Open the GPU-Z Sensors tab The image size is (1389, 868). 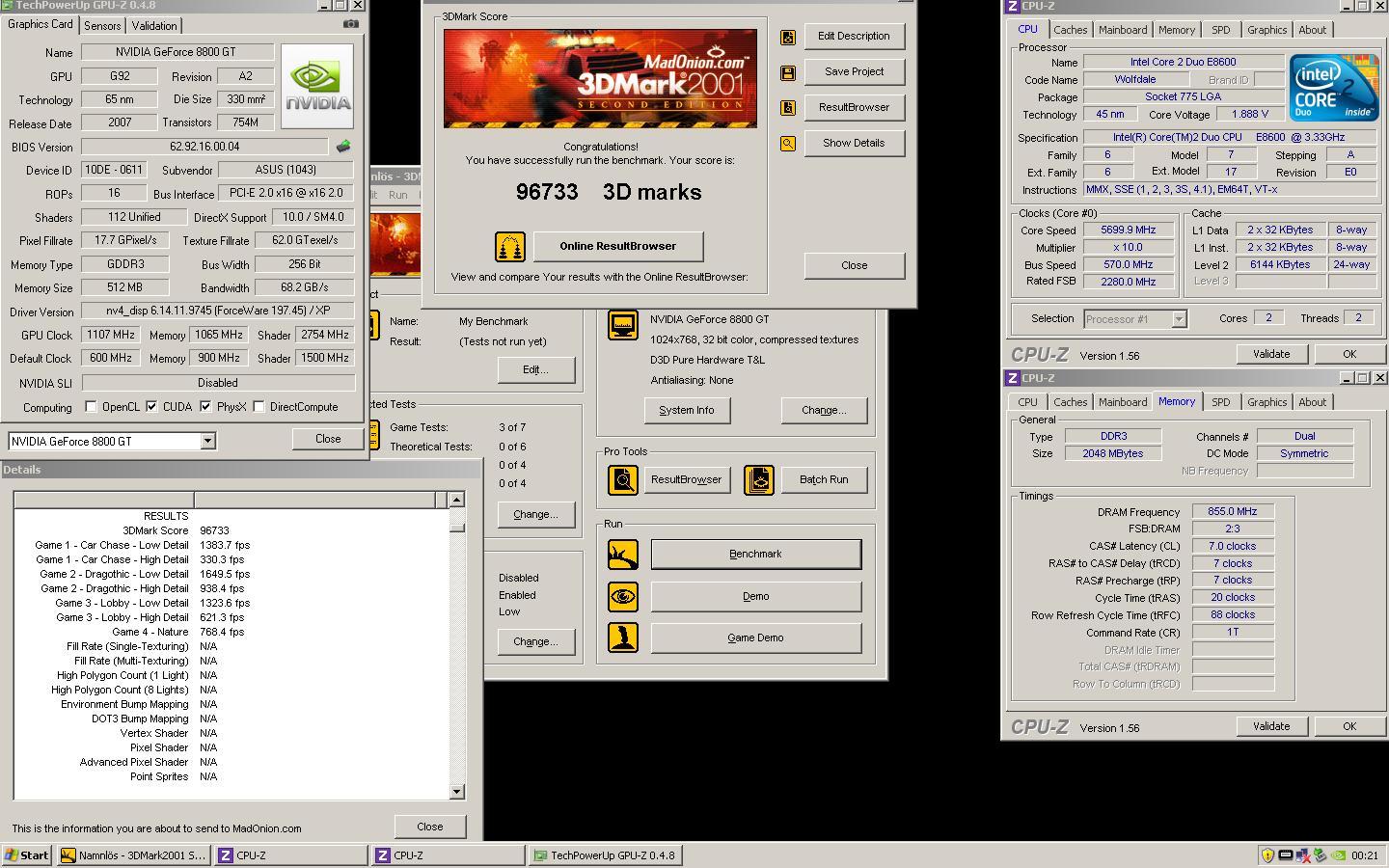102,26
